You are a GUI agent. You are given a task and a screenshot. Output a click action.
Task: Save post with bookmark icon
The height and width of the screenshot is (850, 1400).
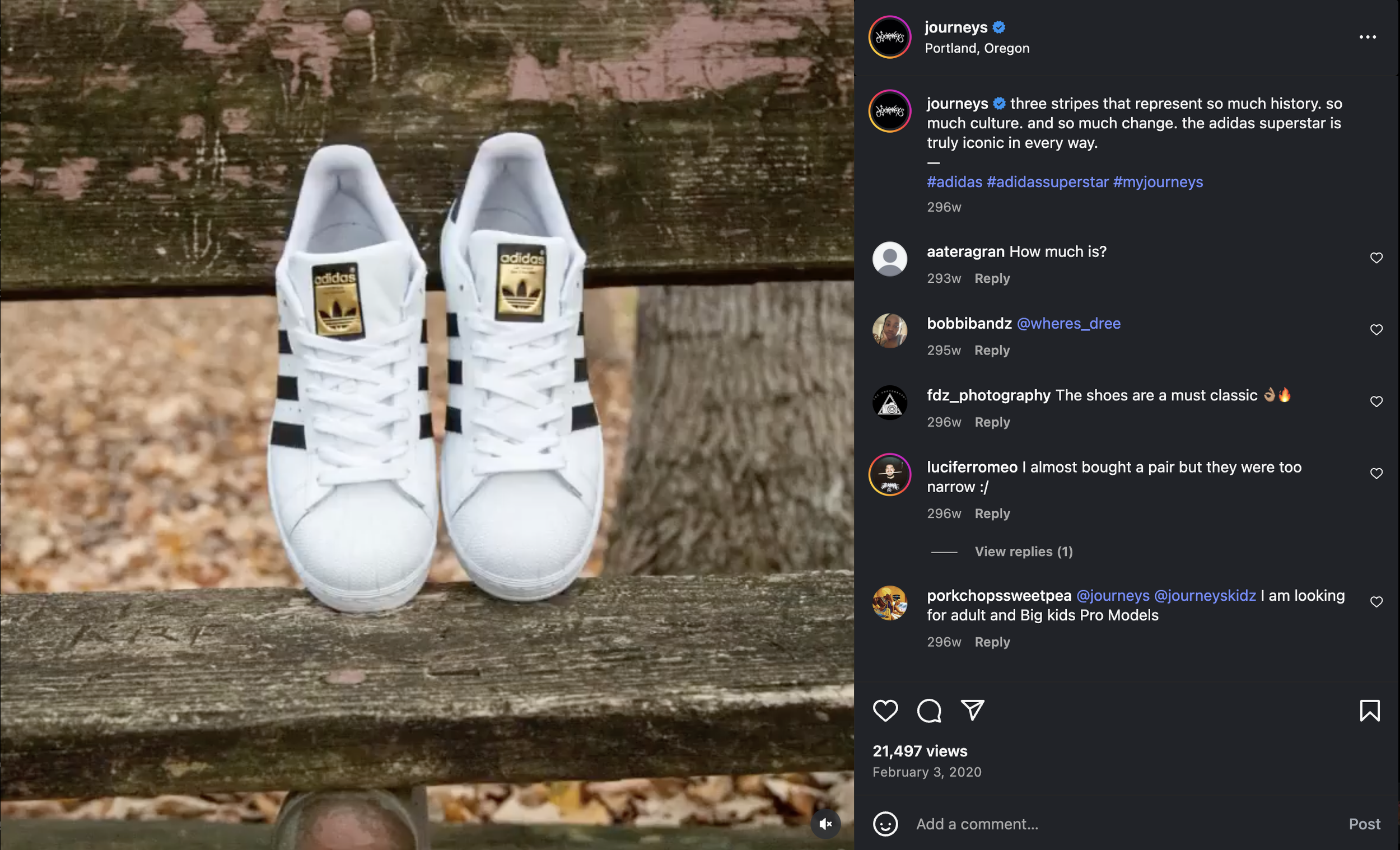pos(1369,711)
